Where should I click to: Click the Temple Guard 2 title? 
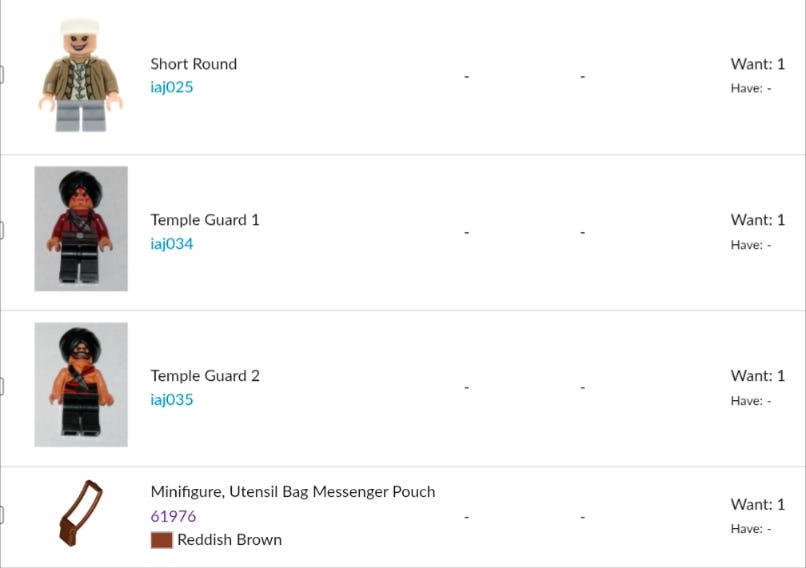point(205,376)
